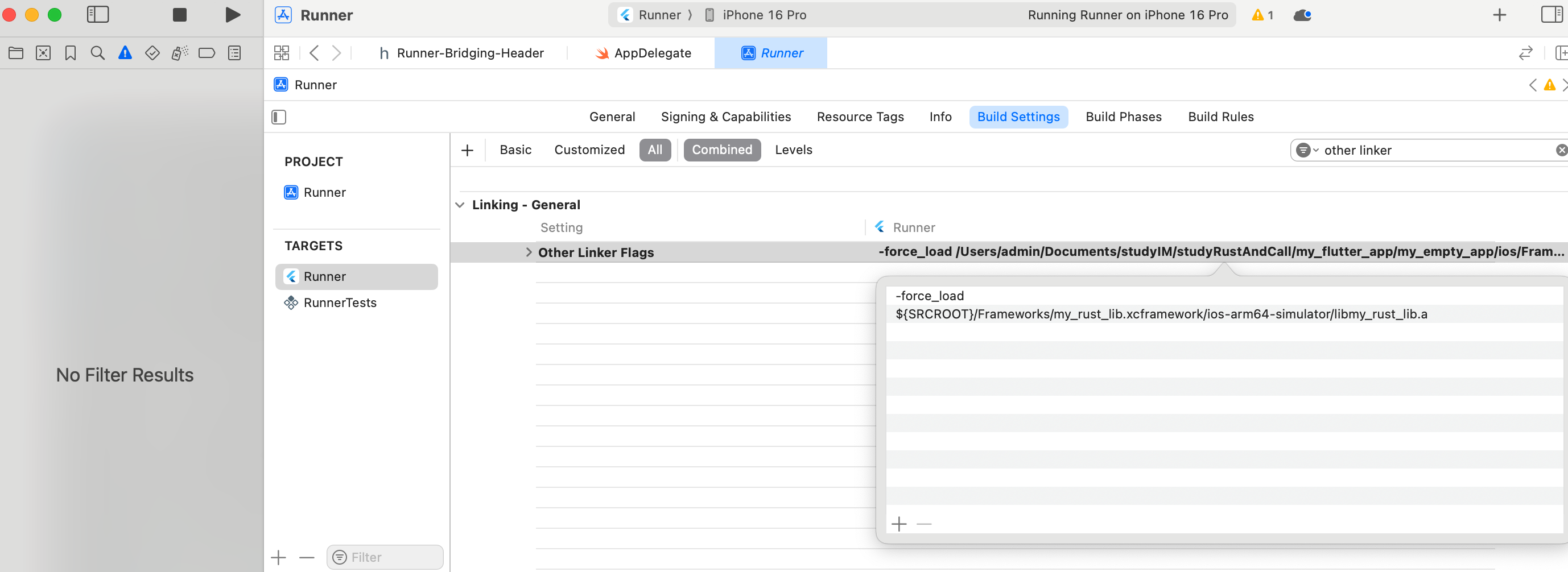Switch to Combined view
This screenshot has height=572, width=1568.
pos(722,150)
